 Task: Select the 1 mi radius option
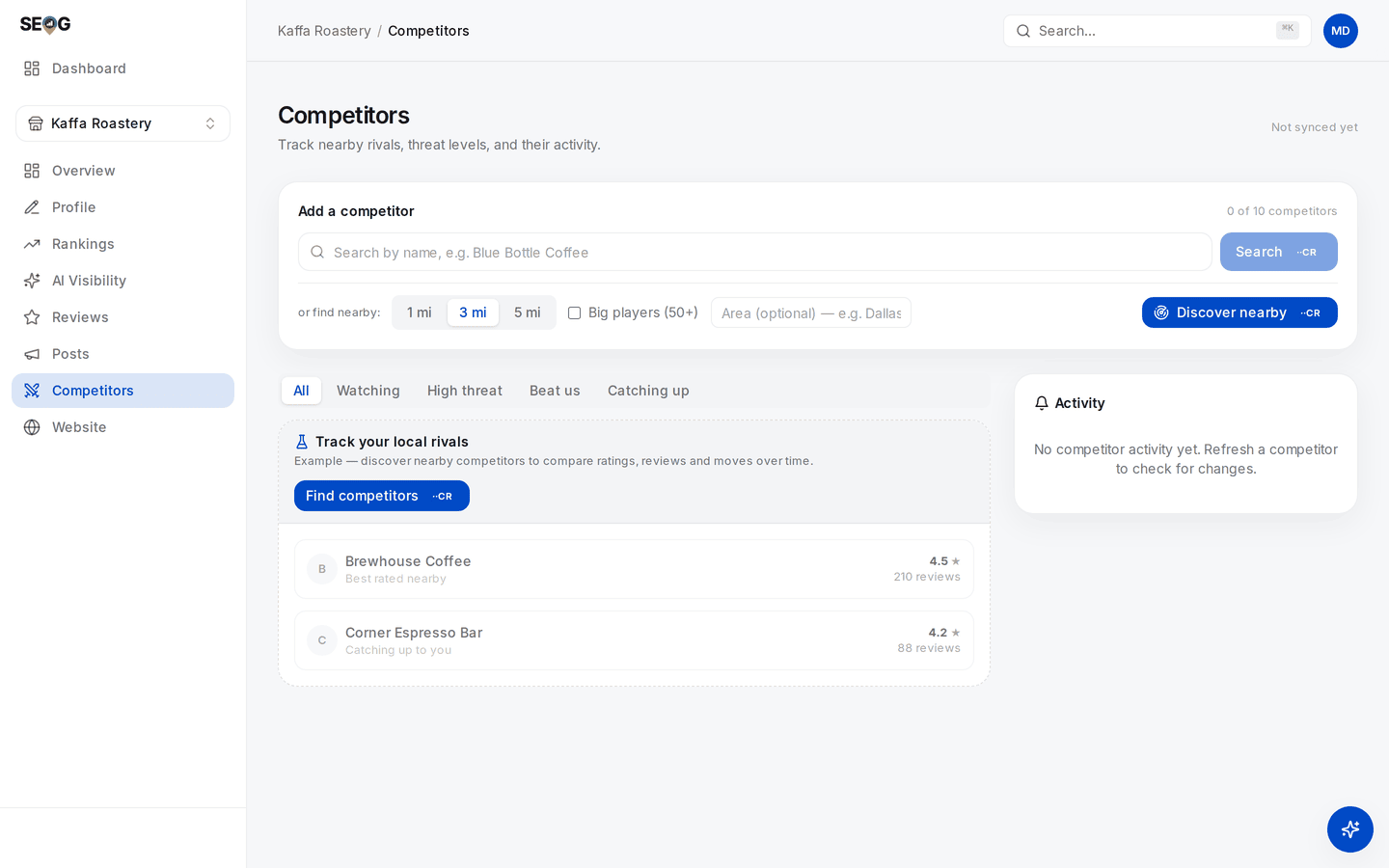pos(420,312)
